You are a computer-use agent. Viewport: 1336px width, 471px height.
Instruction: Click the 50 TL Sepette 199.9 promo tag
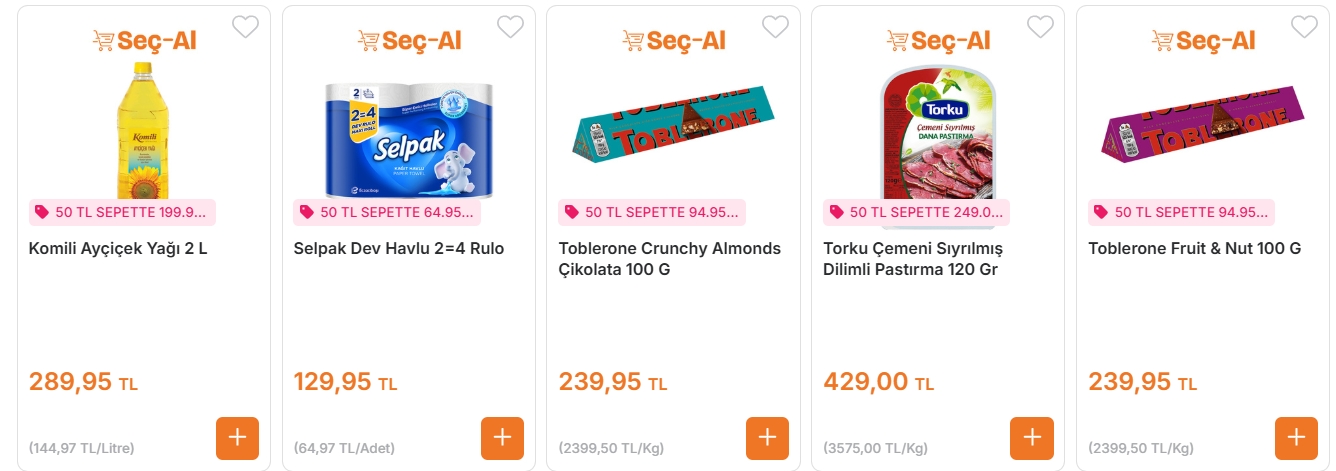[123, 212]
